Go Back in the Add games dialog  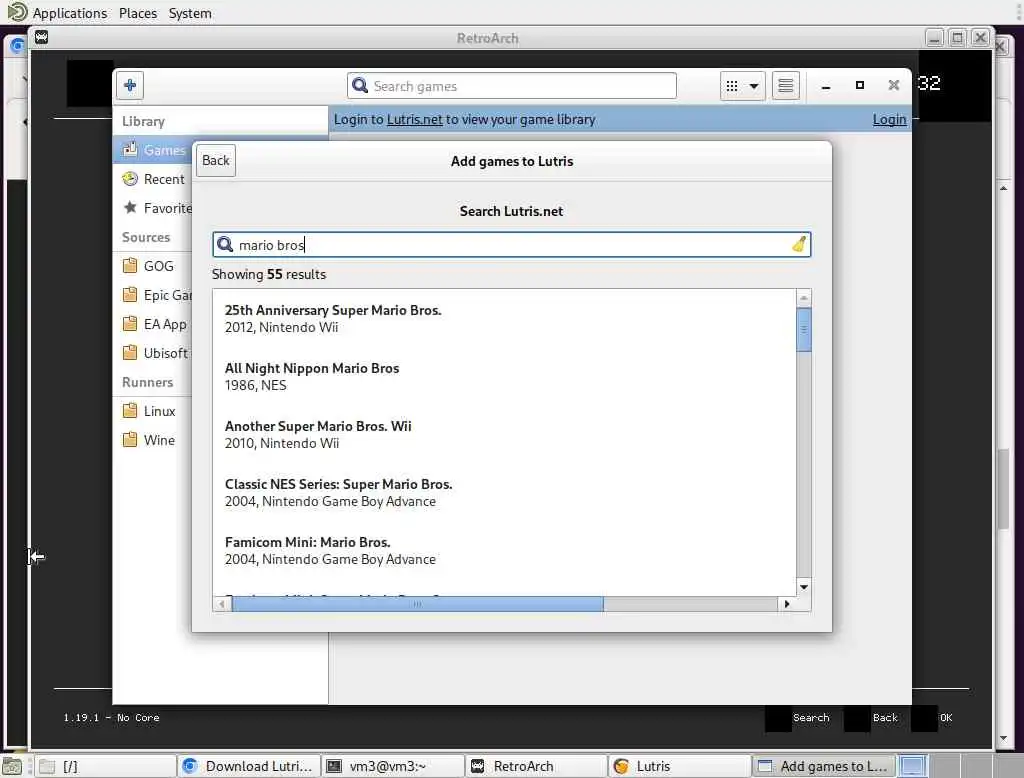[x=216, y=161]
